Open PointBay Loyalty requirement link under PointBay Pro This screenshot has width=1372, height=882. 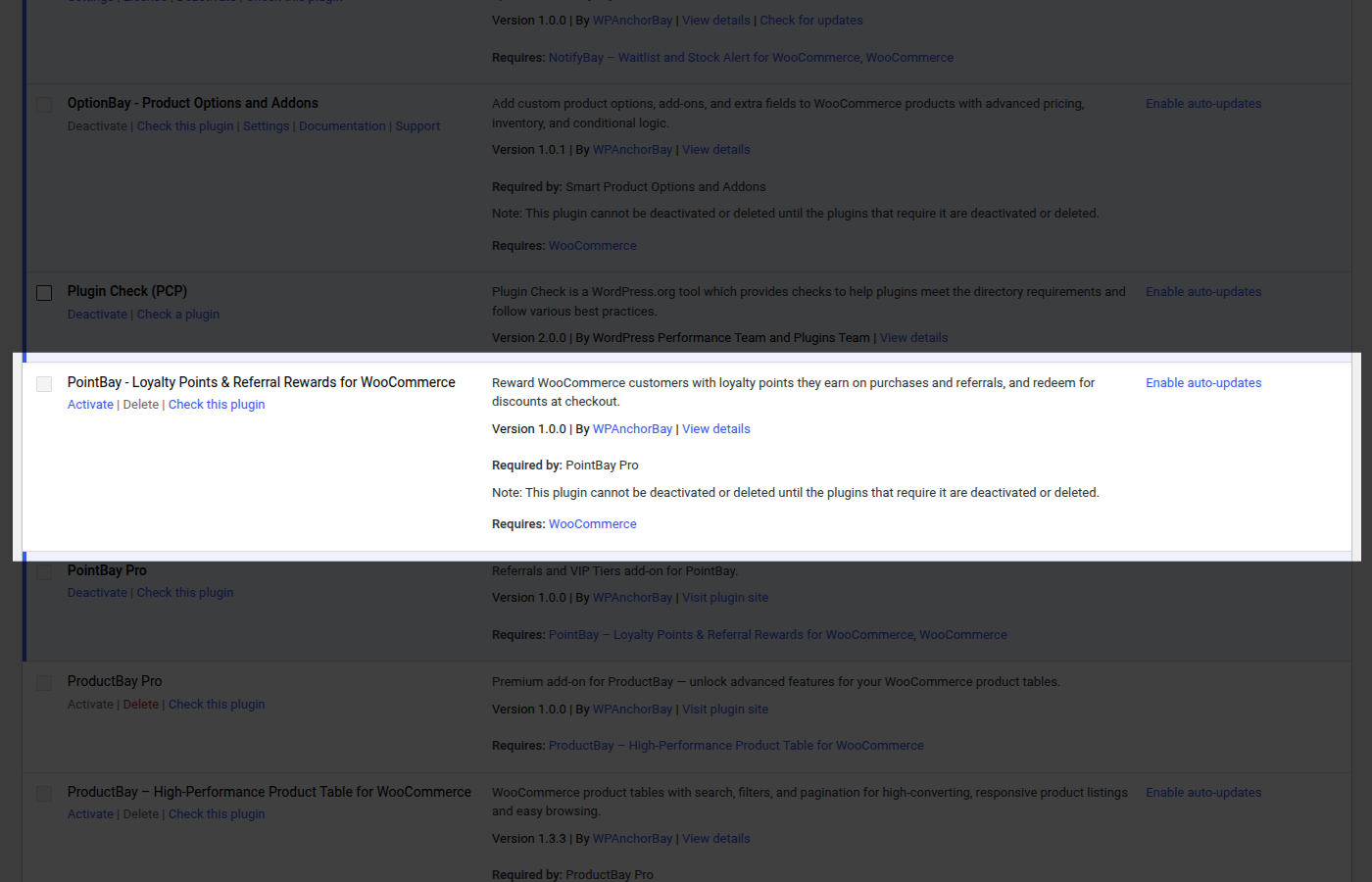pyautogui.click(x=731, y=635)
